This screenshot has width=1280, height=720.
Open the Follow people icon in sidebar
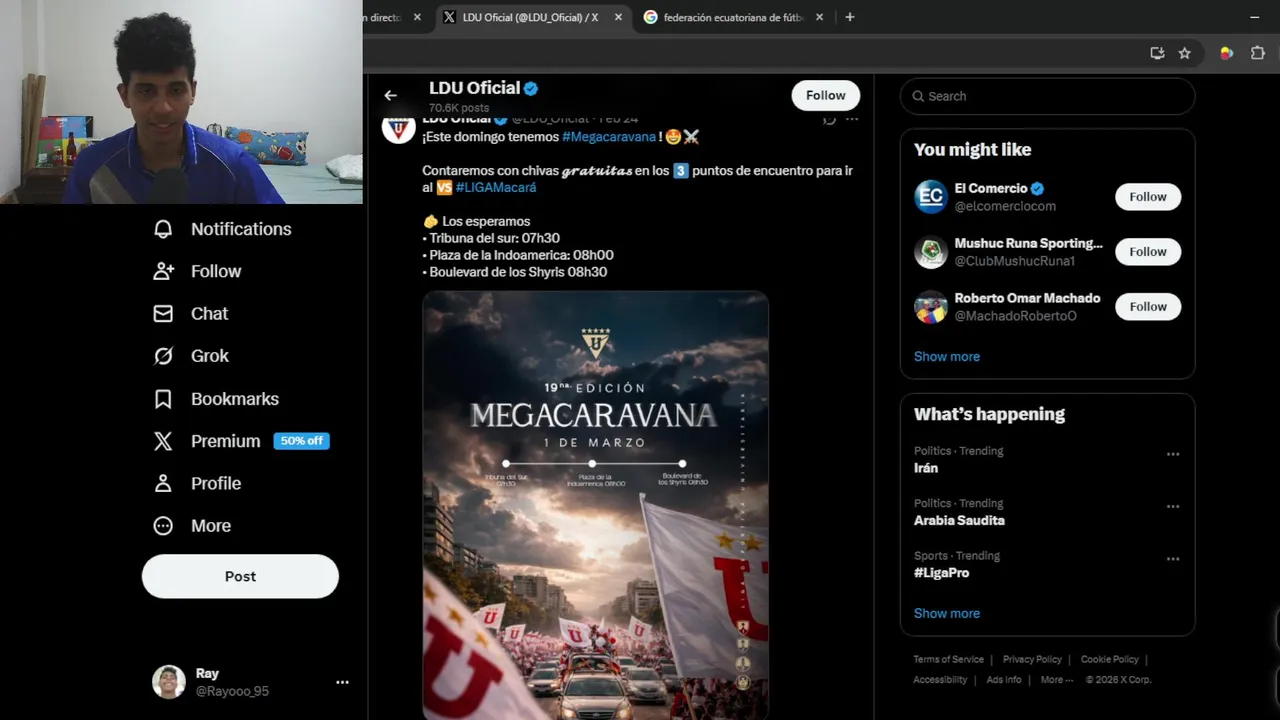(163, 271)
